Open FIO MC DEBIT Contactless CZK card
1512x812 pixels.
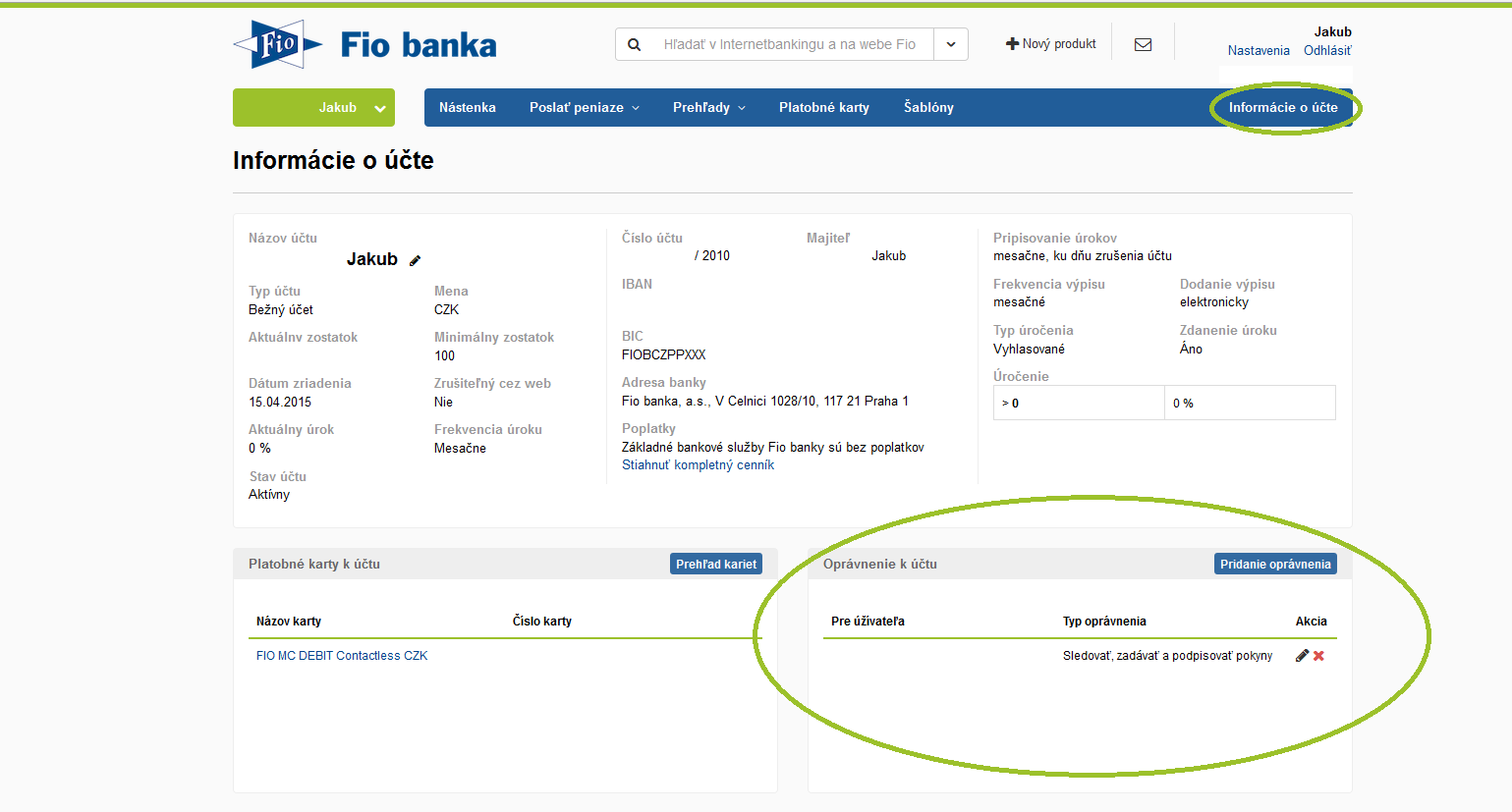coord(342,656)
